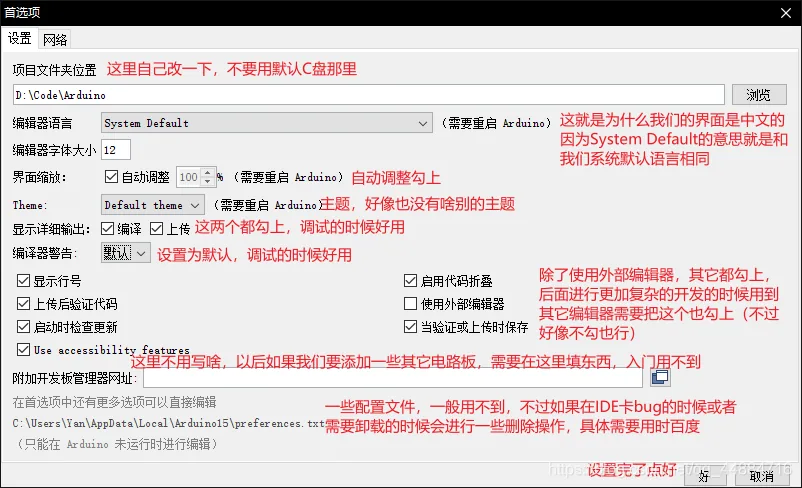Toggle verbose output 上传 checkbox

(157, 228)
